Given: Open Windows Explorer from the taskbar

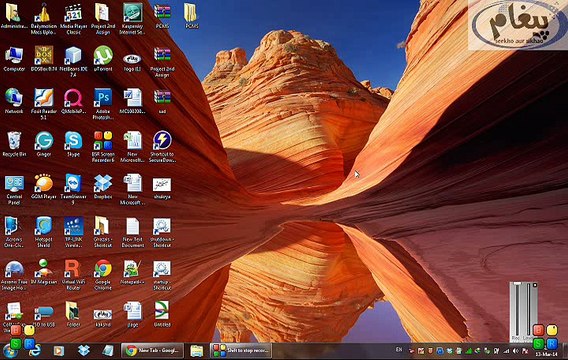Looking at the screenshot, I should [197, 351].
